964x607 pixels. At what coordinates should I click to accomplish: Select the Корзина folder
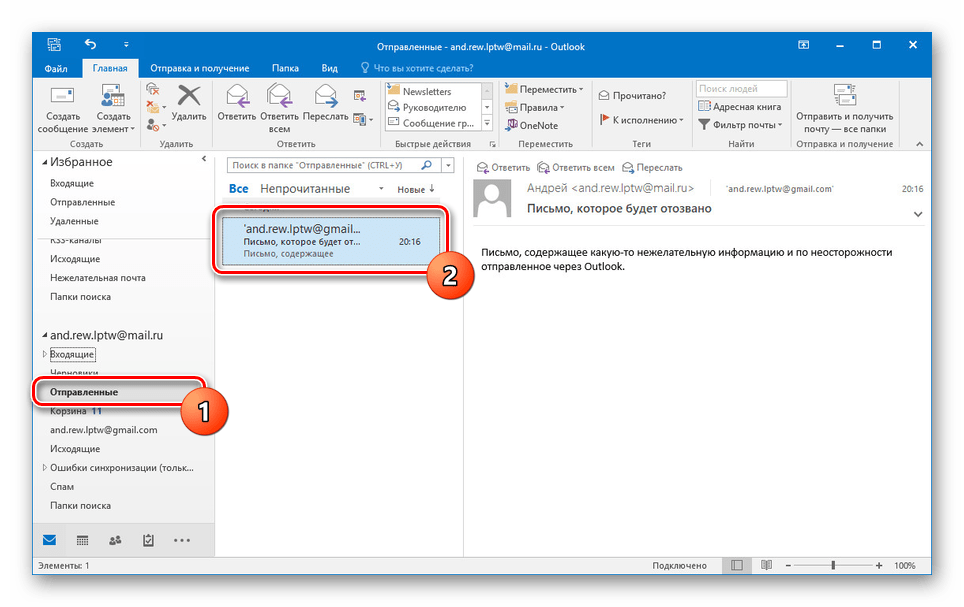tap(68, 411)
